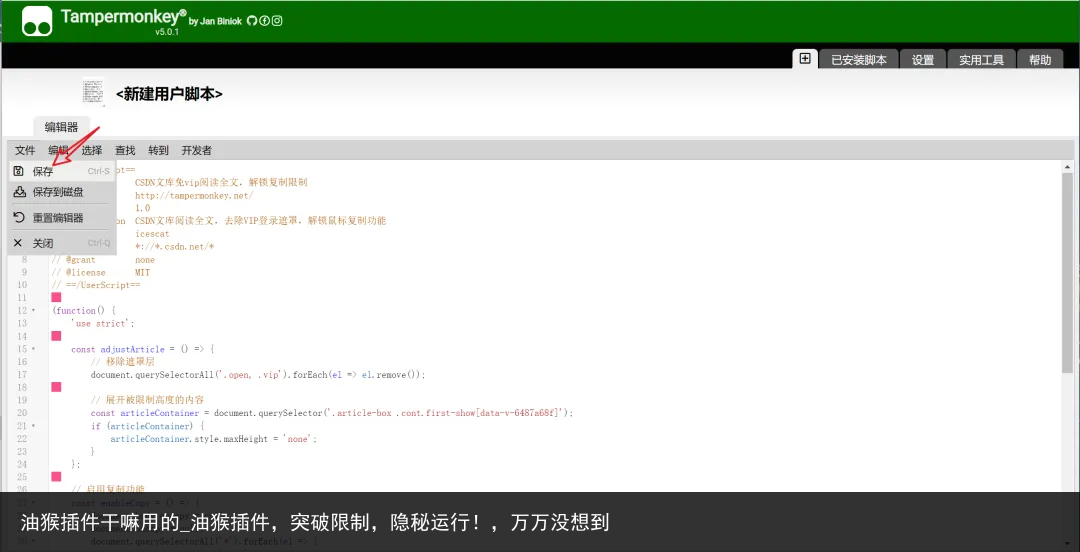Open the 选择 menu
Screen dimensions: 1080x552
coord(92,150)
